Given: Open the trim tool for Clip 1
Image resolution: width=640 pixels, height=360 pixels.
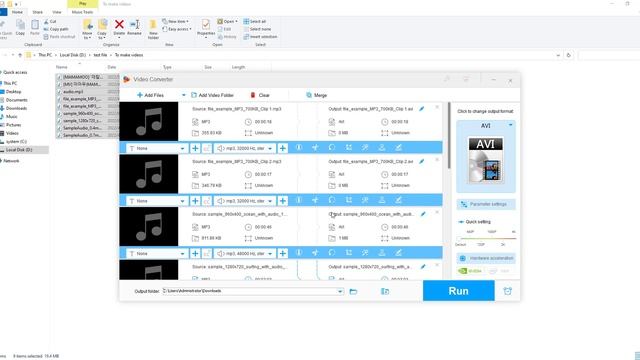Looking at the screenshot, I should 315,147.
